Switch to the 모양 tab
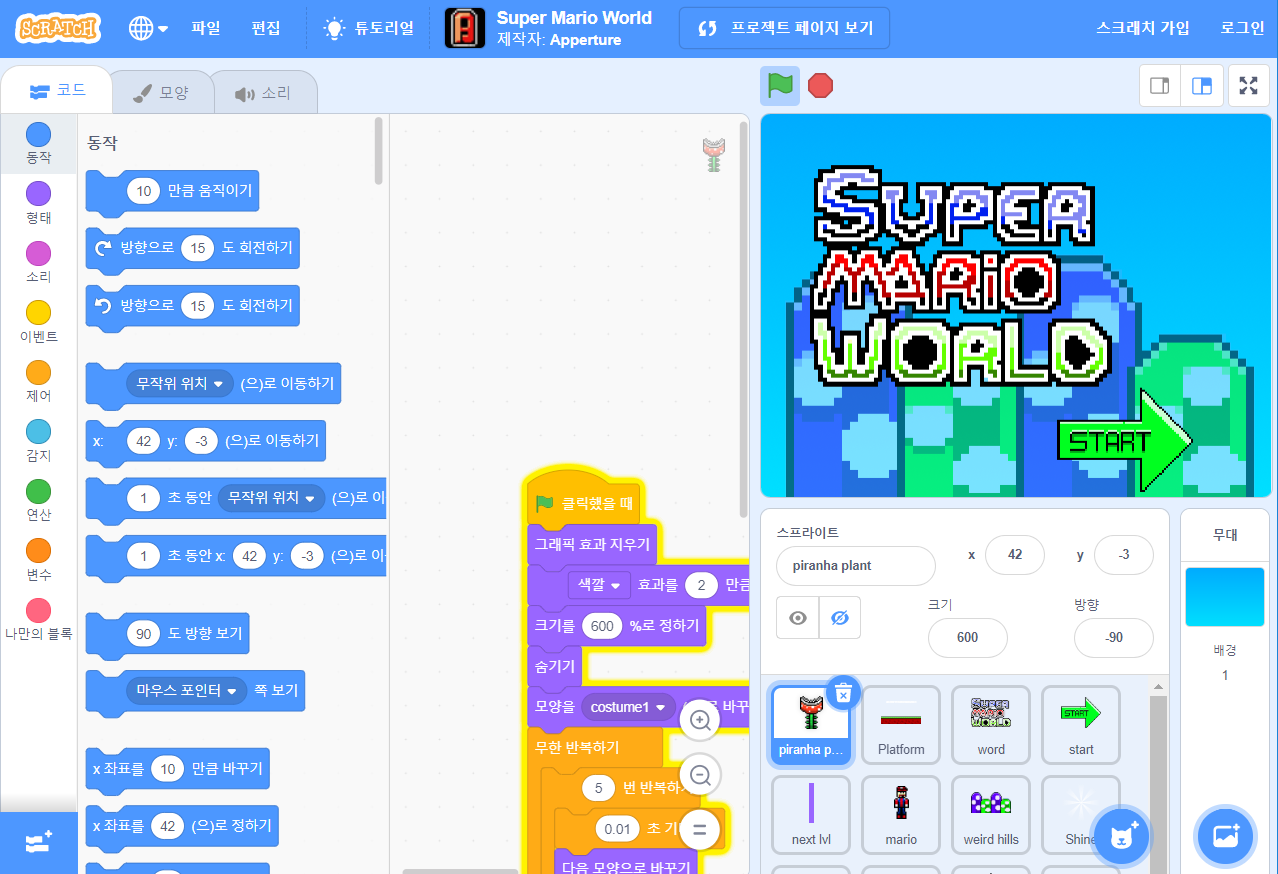1278x874 pixels. (160, 92)
